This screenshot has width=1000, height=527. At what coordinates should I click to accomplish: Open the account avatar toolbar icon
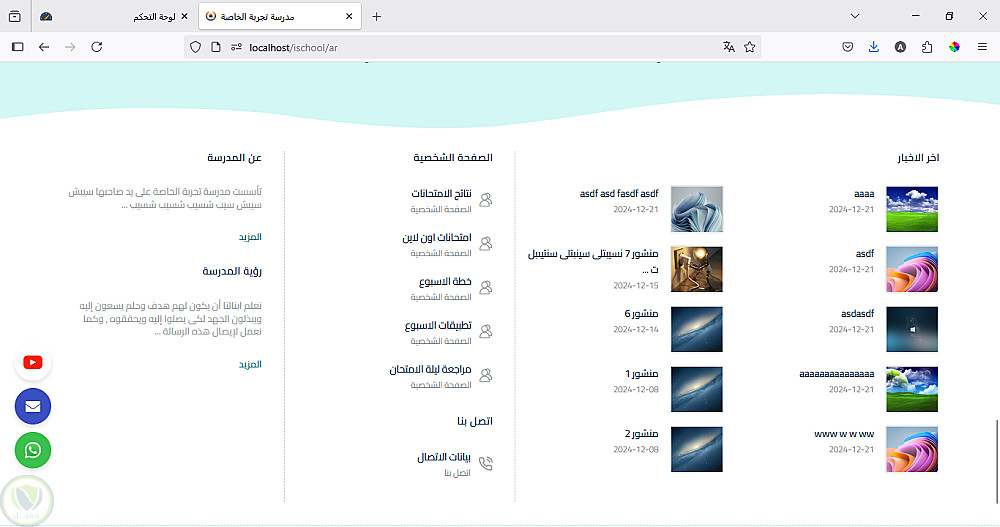coord(900,47)
